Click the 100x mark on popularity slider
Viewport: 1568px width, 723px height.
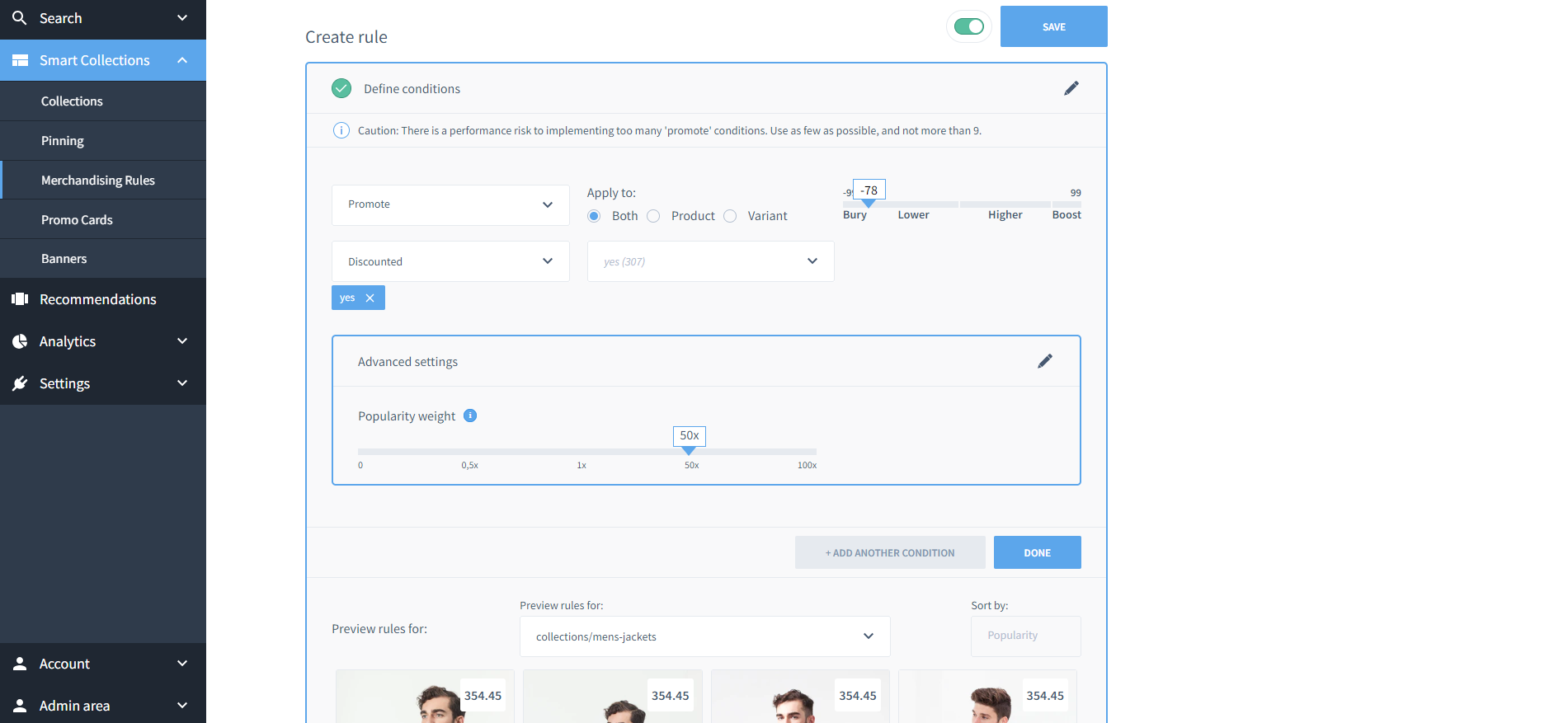[x=807, y=465]
